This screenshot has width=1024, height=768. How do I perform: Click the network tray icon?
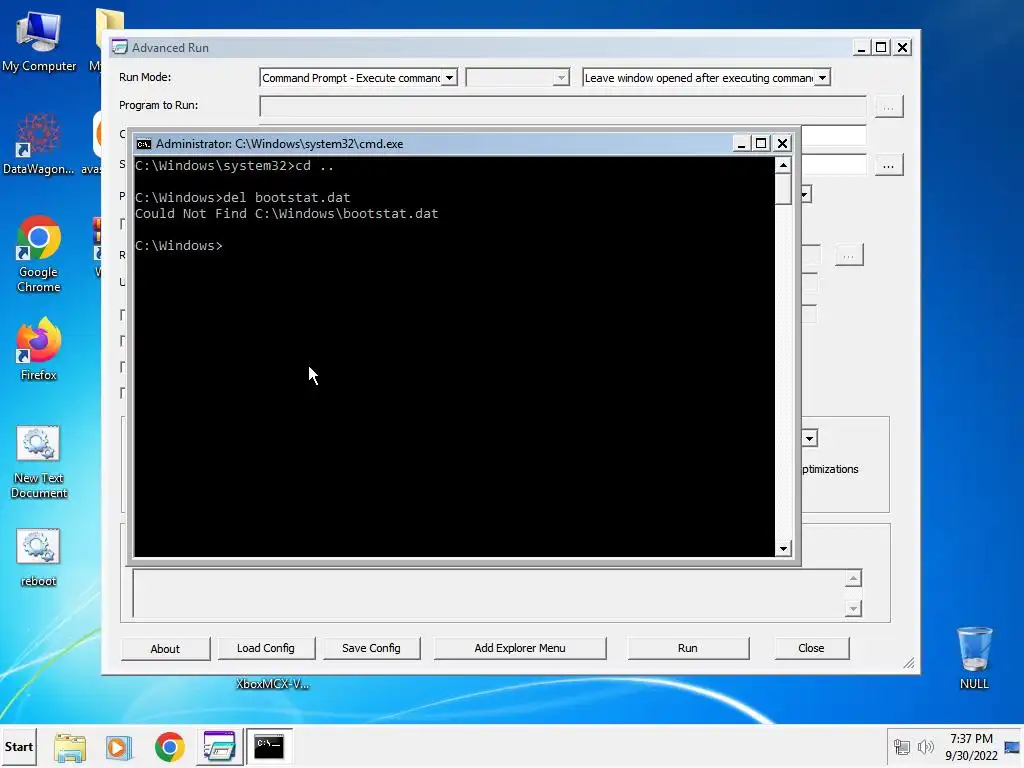[901, 747]
